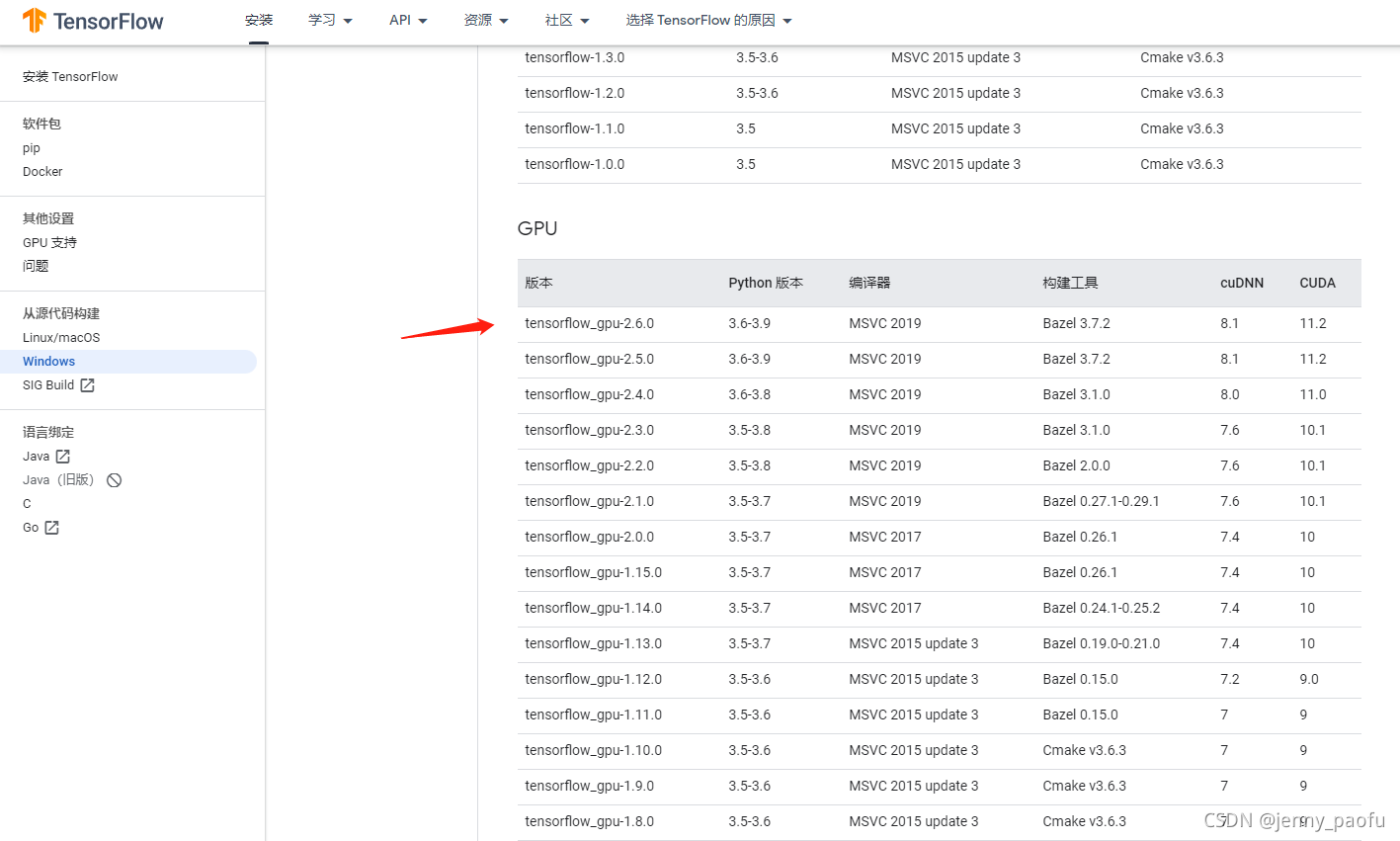Click the Java external link icon

click(63, 457)
